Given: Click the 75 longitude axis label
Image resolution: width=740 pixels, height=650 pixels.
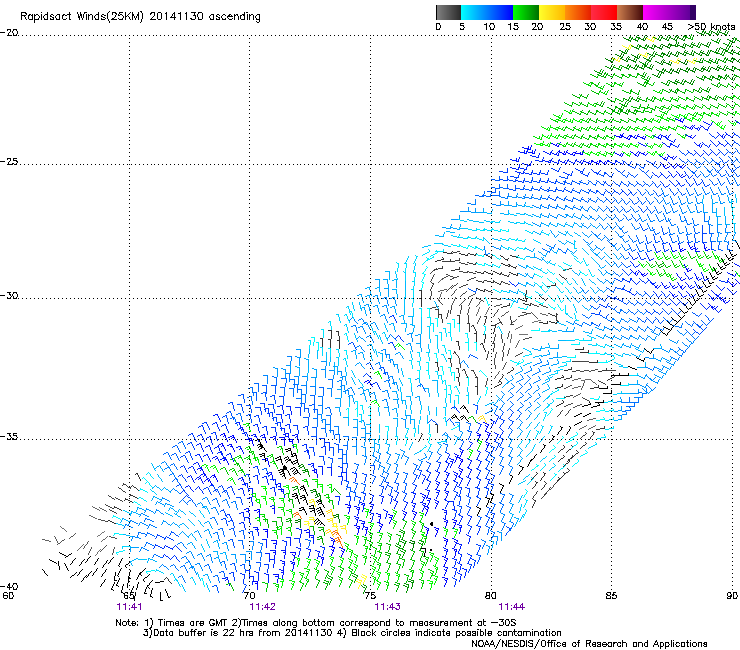Looking at the screenshot, I should click(370, 595).
